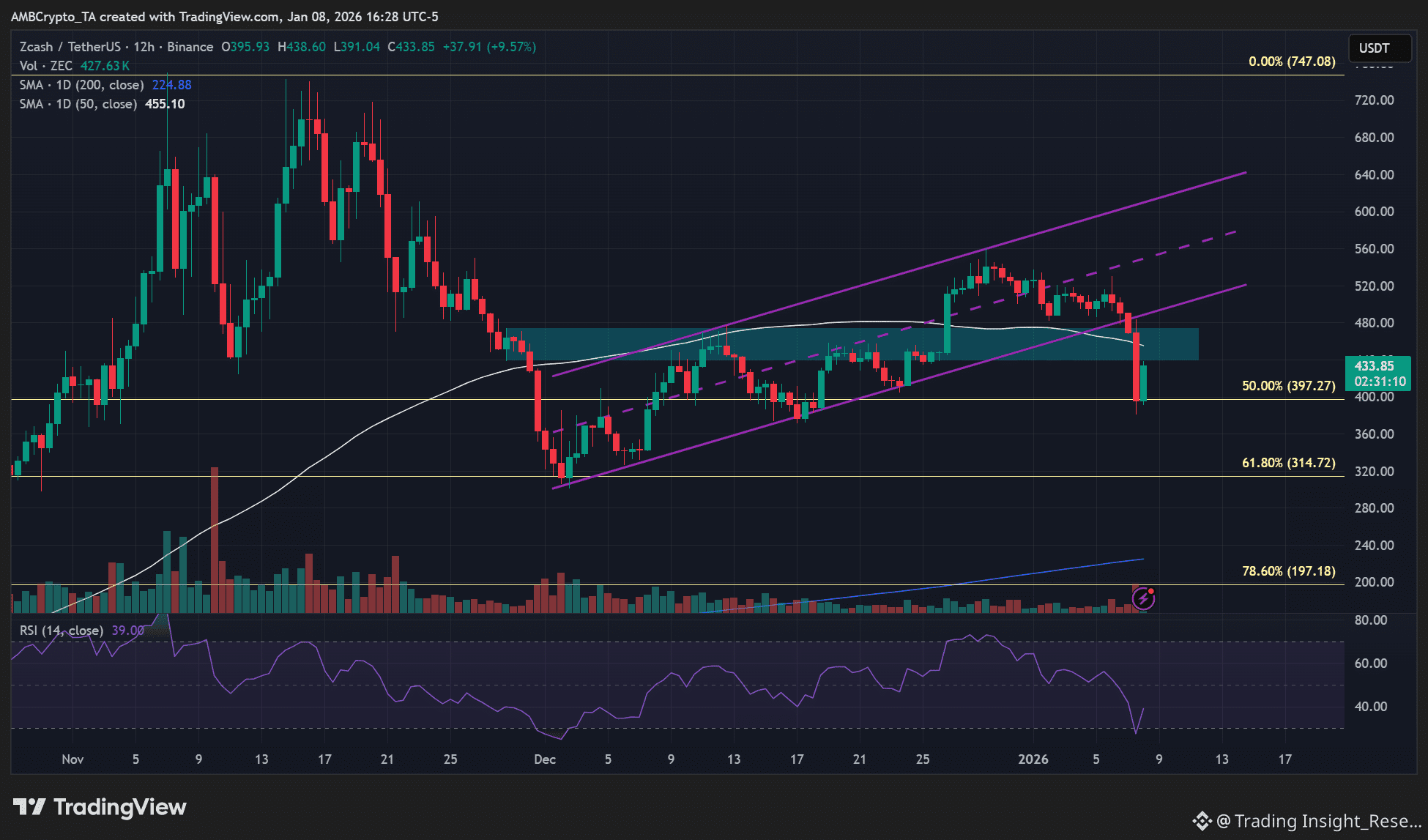Click the Dec label on the time axis
This screenshot has height=840, width=1428.
(545, 759)
